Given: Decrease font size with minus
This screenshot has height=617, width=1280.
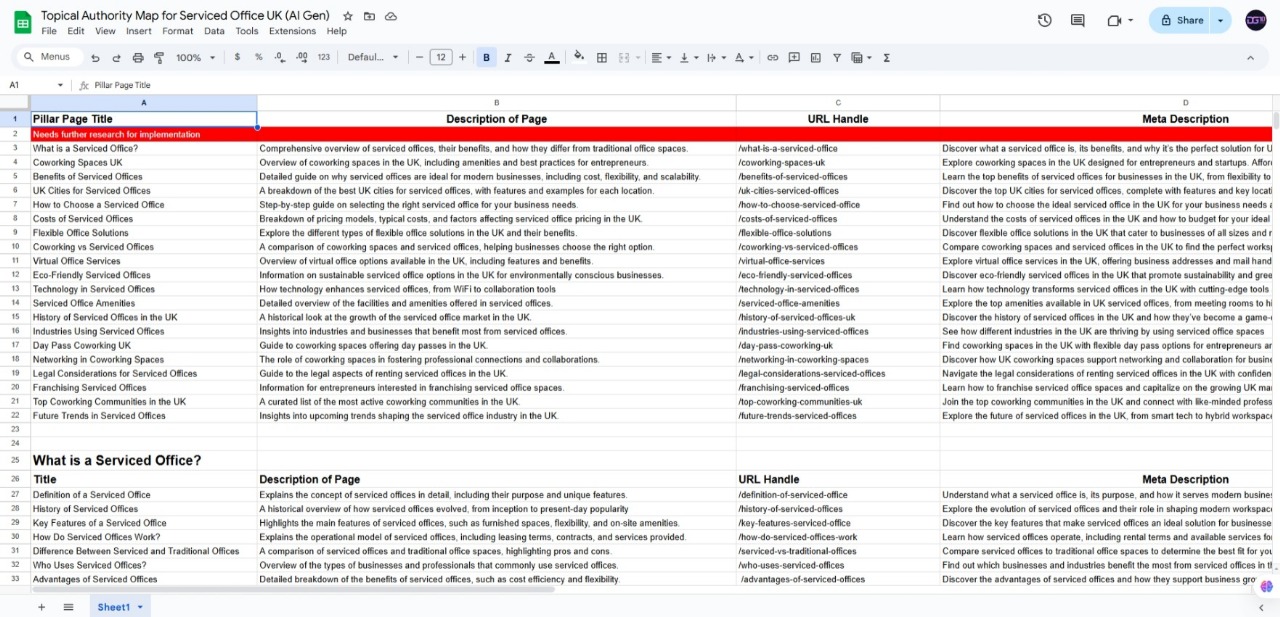Looking at the screenshot, I should click(x=419, y=57).
